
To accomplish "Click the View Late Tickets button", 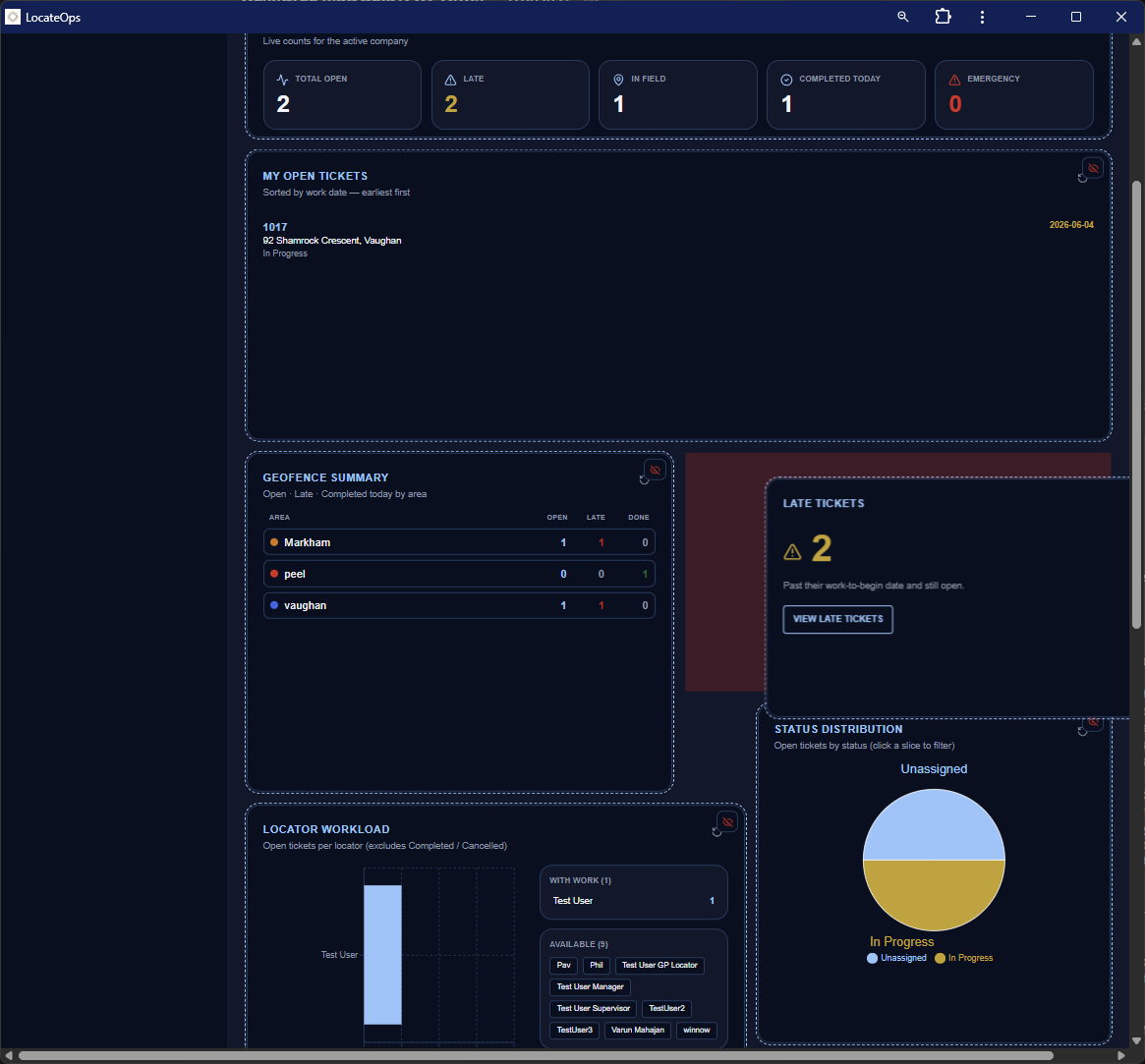I will 837,619.
